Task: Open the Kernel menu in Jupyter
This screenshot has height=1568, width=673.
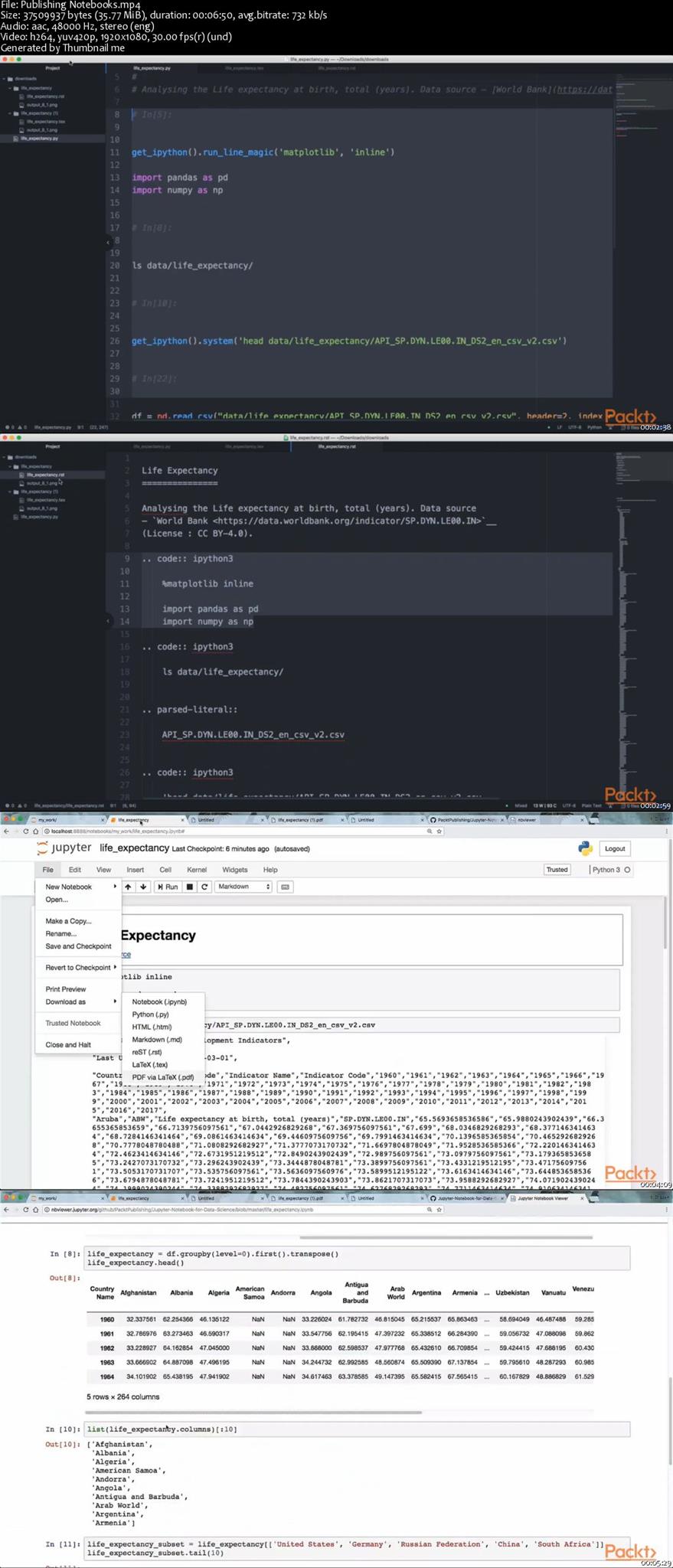Action: click(x=197, y=870)
